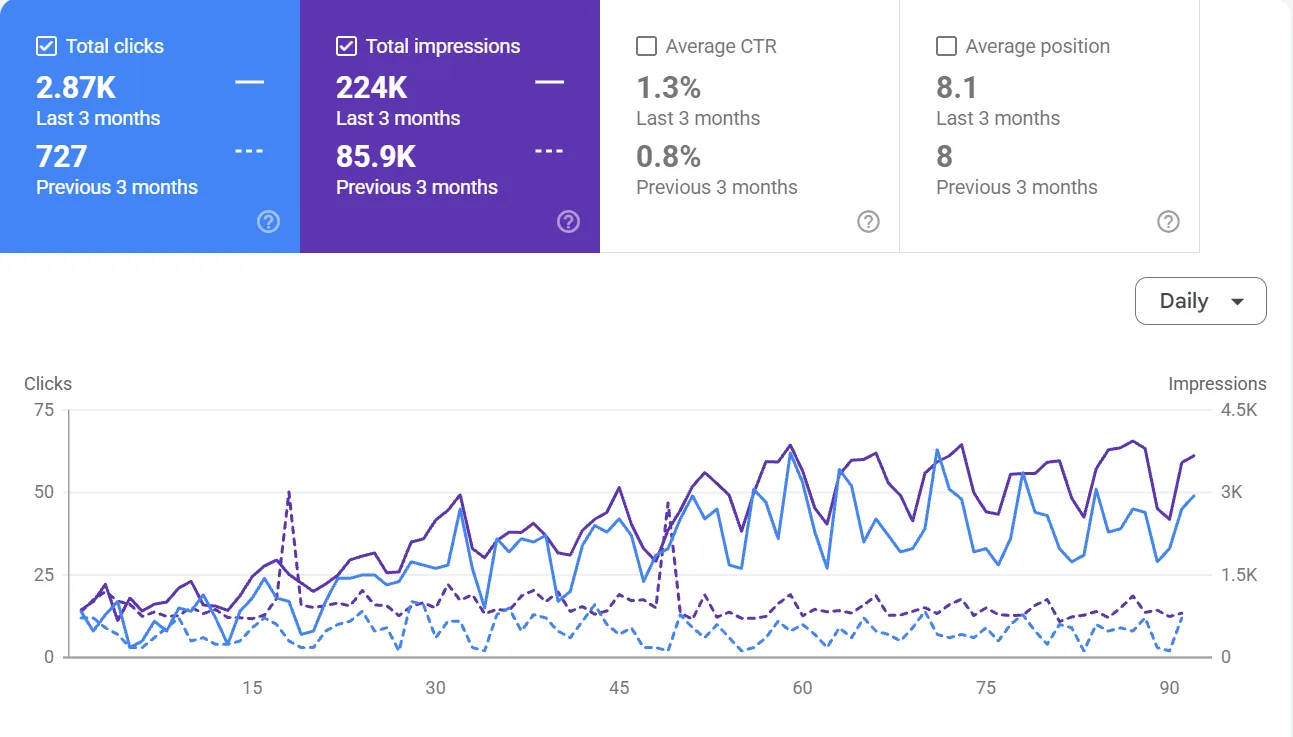Viewport: 1293px width, 737px height.
Task: Click the dashed impressions spike near day 18
Action: tap(289, 494)
